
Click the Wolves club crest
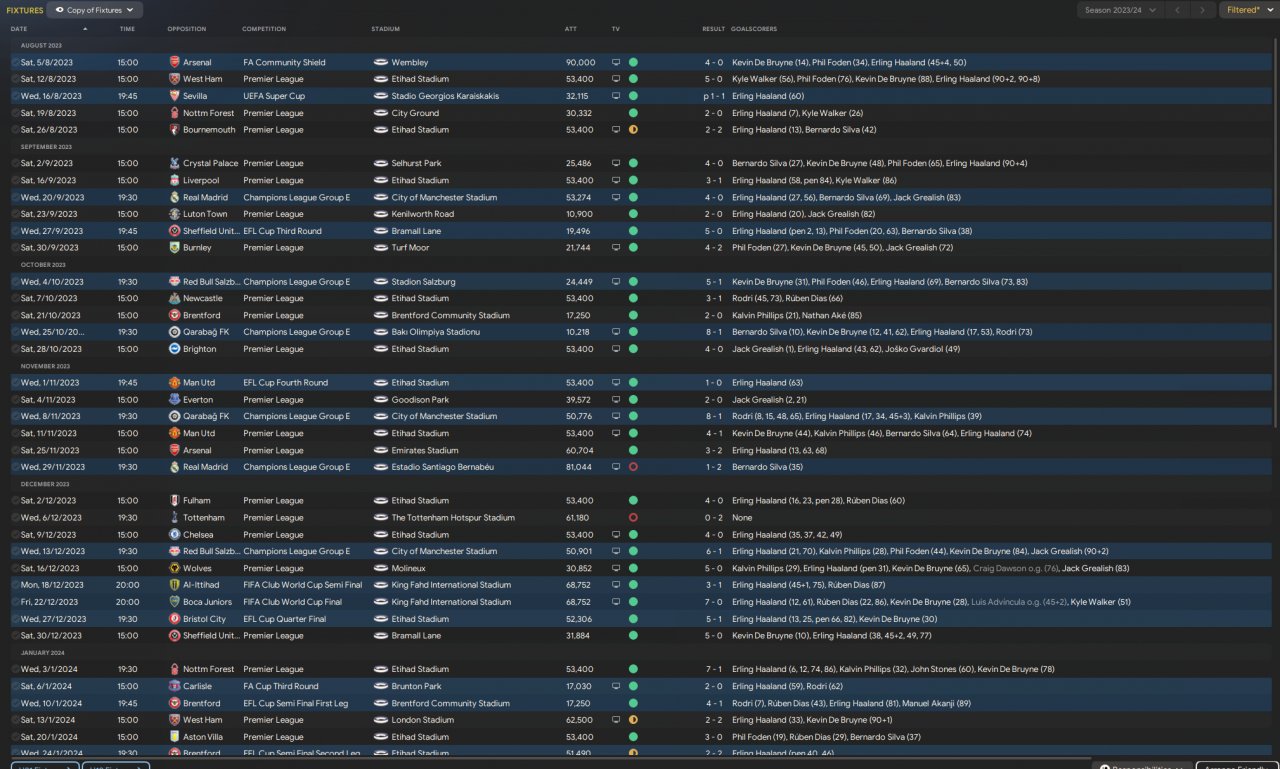coord(175,568)
